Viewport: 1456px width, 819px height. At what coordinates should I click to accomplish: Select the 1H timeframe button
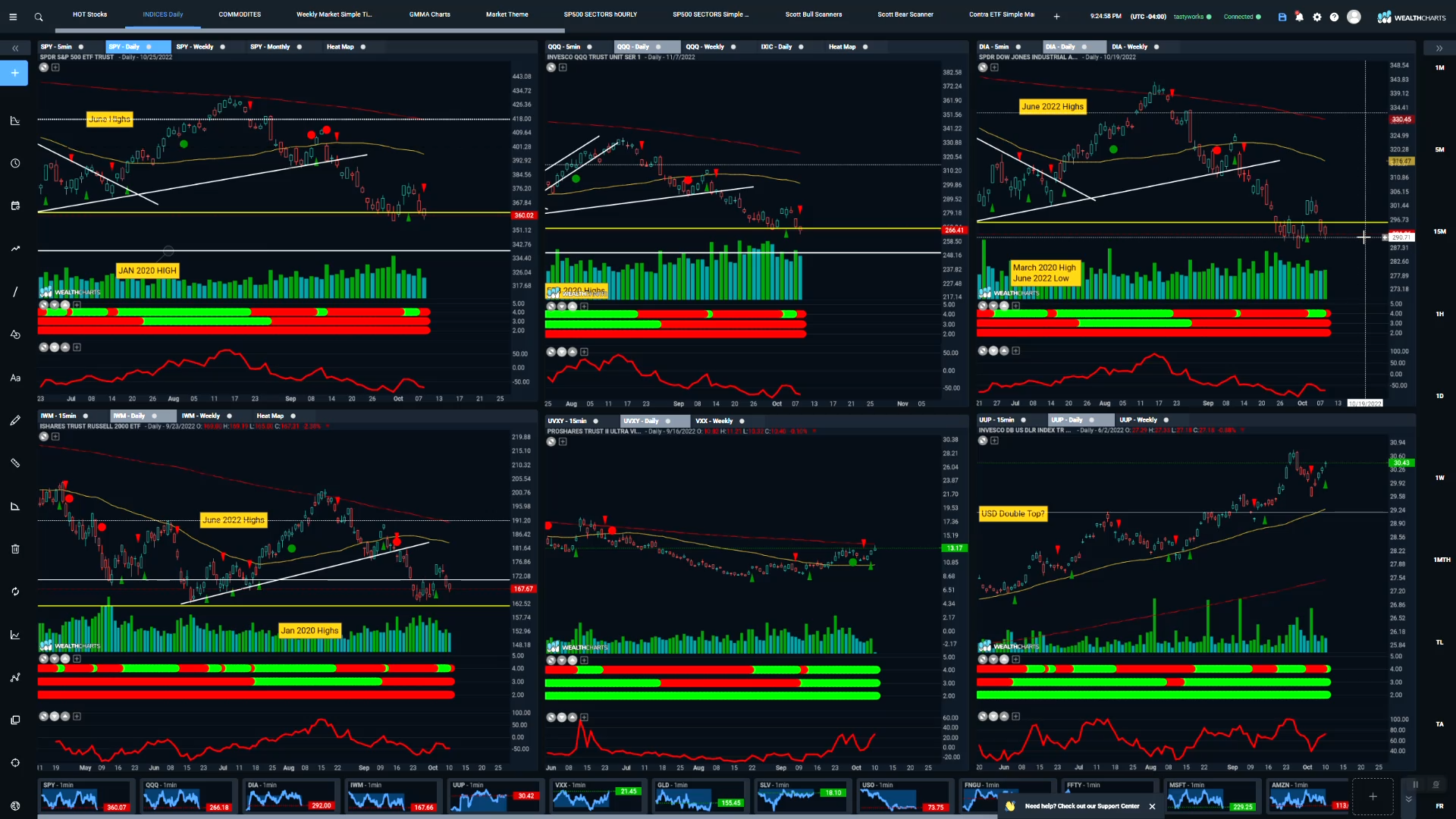(1439, 314)
